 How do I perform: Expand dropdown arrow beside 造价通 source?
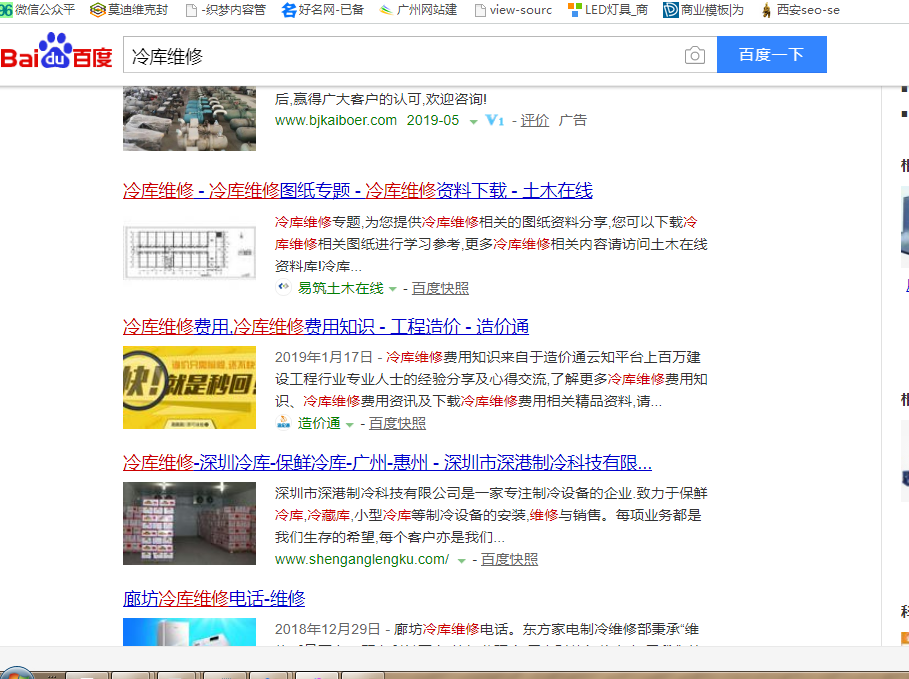coord(350,424)
